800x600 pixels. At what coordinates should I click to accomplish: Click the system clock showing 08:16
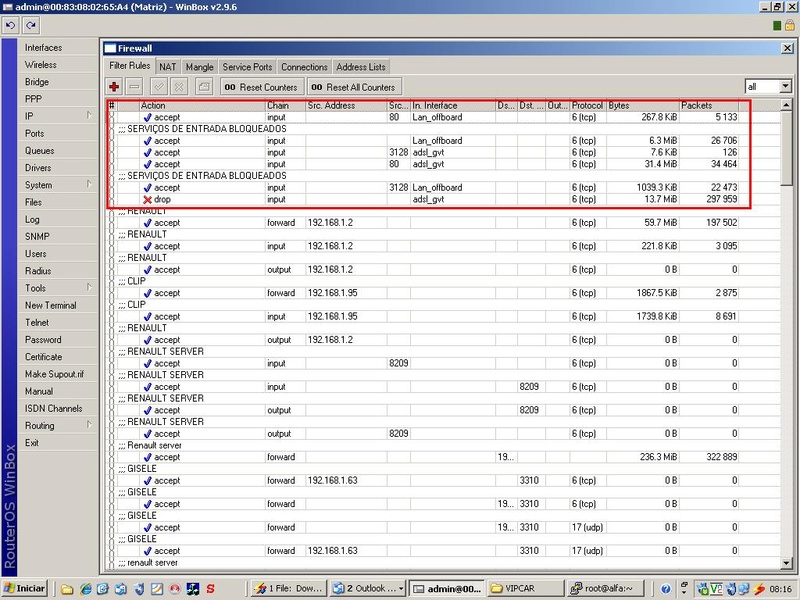click(781, 589)
